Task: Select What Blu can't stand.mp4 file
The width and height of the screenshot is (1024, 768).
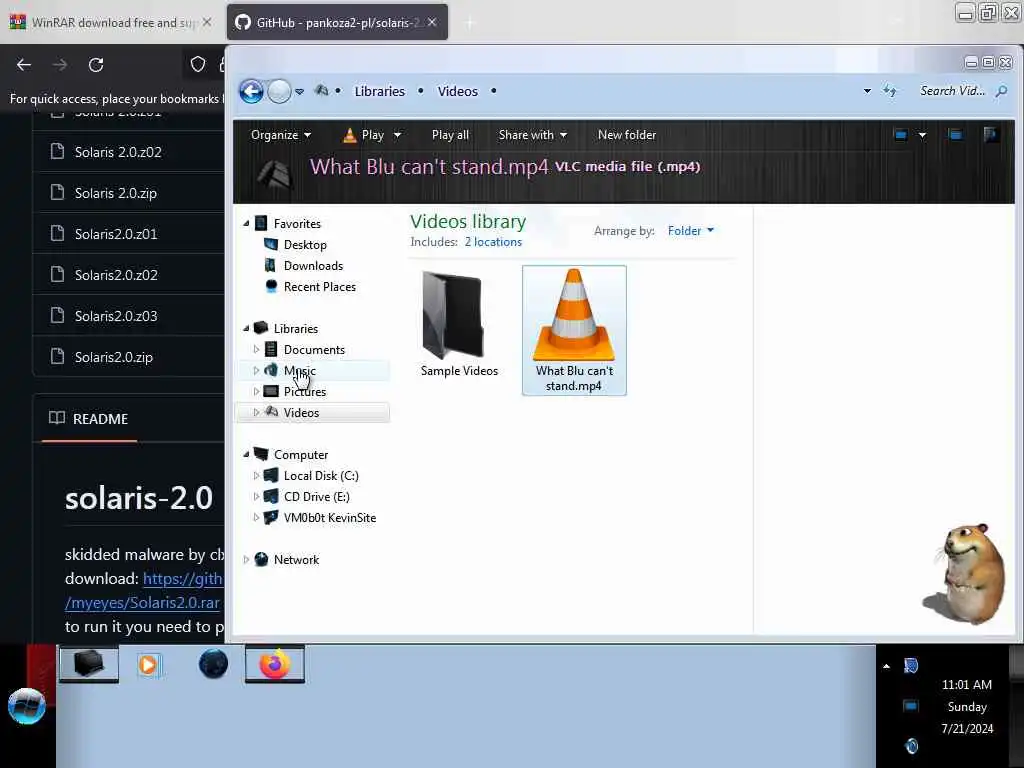Action: click(x=574, y=330)
